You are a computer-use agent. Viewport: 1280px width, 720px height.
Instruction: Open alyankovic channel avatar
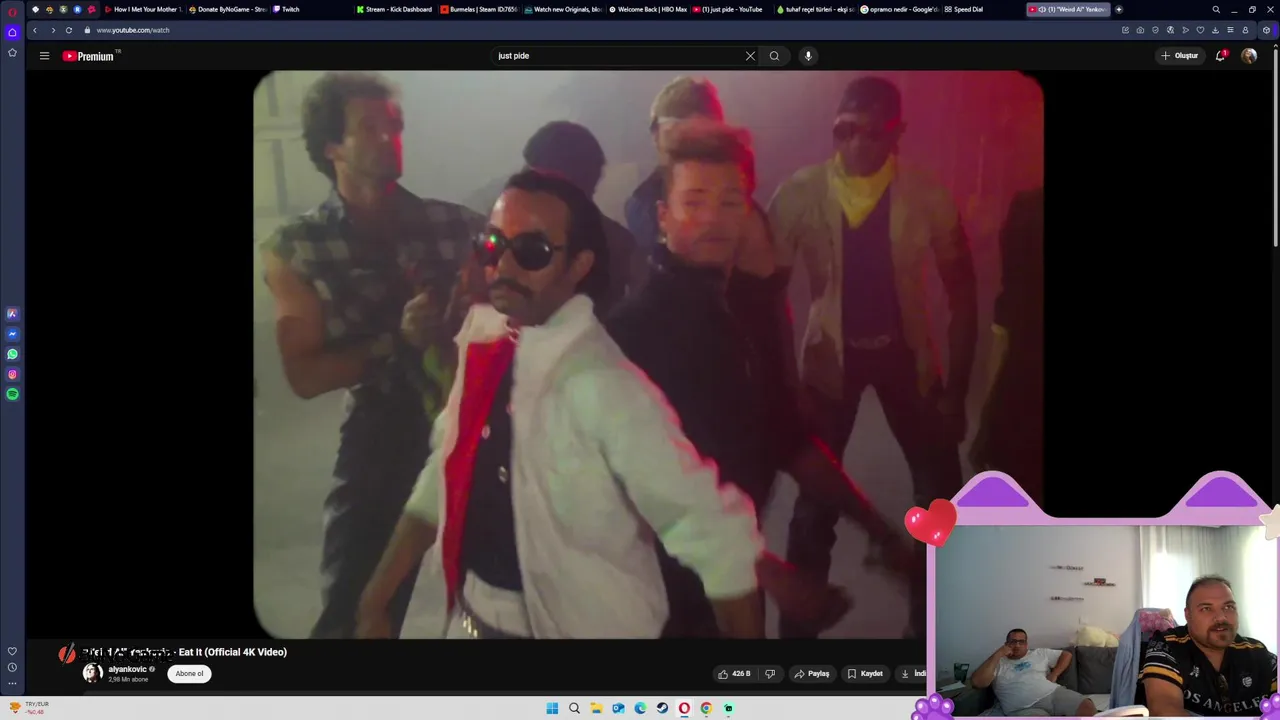(x=92, y=673)
